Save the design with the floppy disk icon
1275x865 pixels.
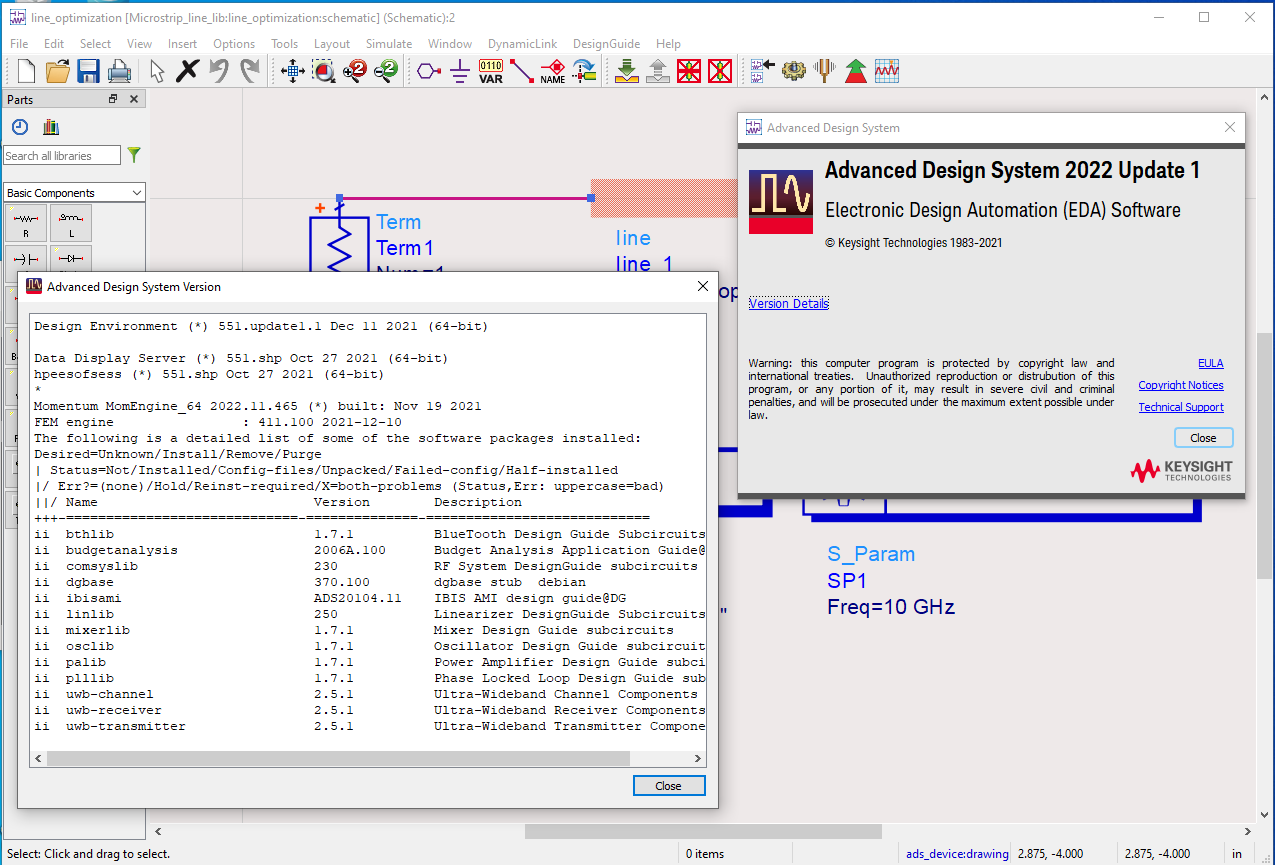coord(88,71)
